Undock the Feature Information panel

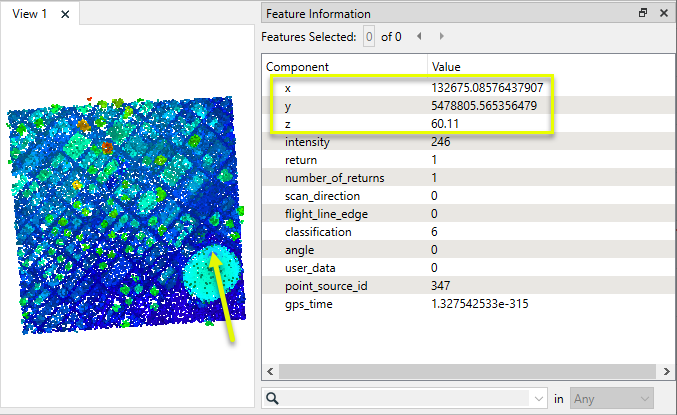point(643,14)
